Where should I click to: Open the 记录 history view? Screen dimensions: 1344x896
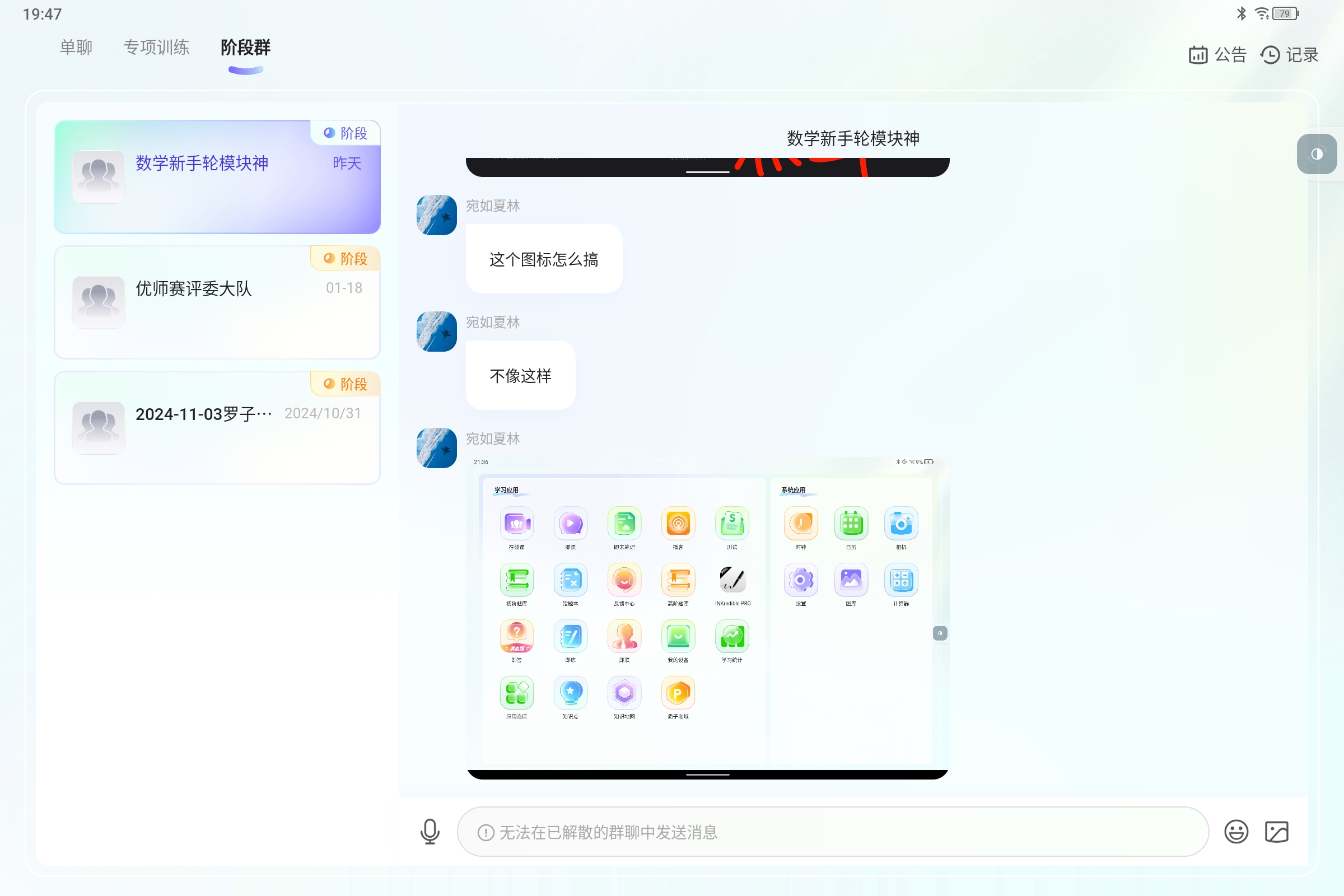pyautogui.click(x=1289, y=54)
